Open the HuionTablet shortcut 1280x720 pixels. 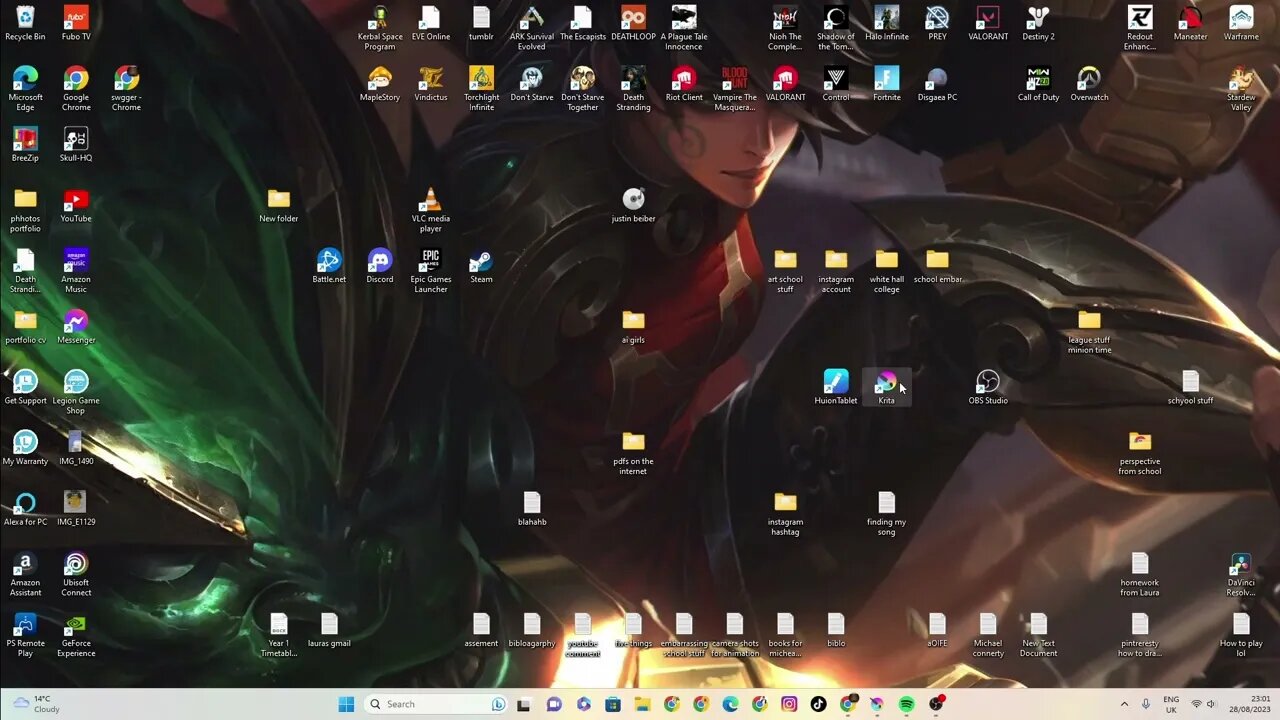tap(836, 387)
